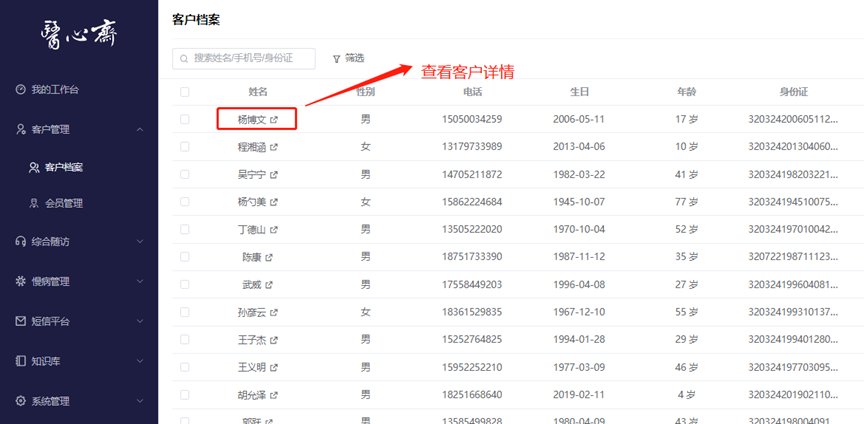Expand the 综合随访 chevron

(140, 241)
